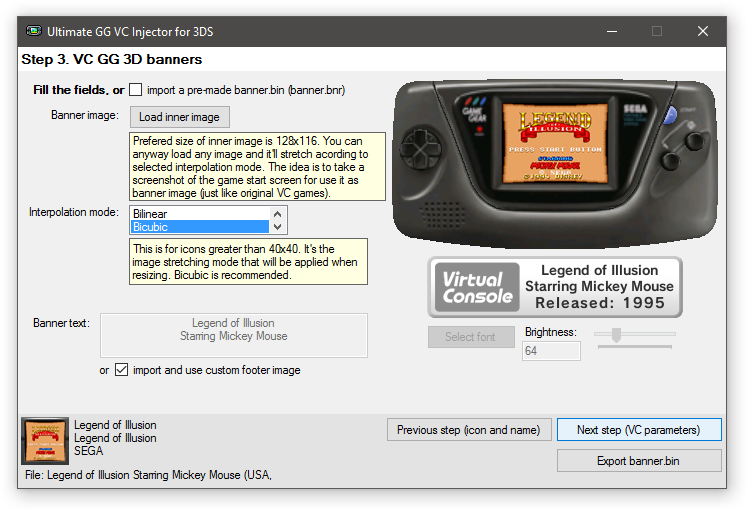The width and height of the screenshot is (747, 509).
Task: Enable import a pre-made banner.bin checkbox
Action: (x=136, y=90)
